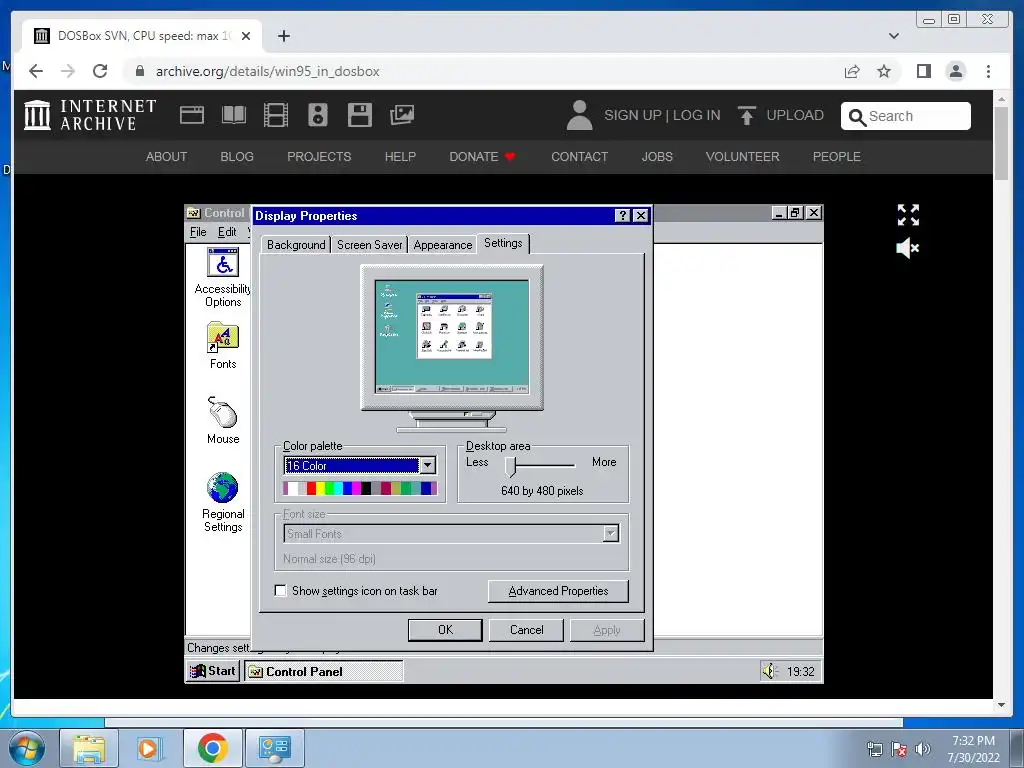This screenshot has width=1024, height=768.
Task: Open the File menu in Control Panel
Action: pyautogui.click(x=198, y=232)
